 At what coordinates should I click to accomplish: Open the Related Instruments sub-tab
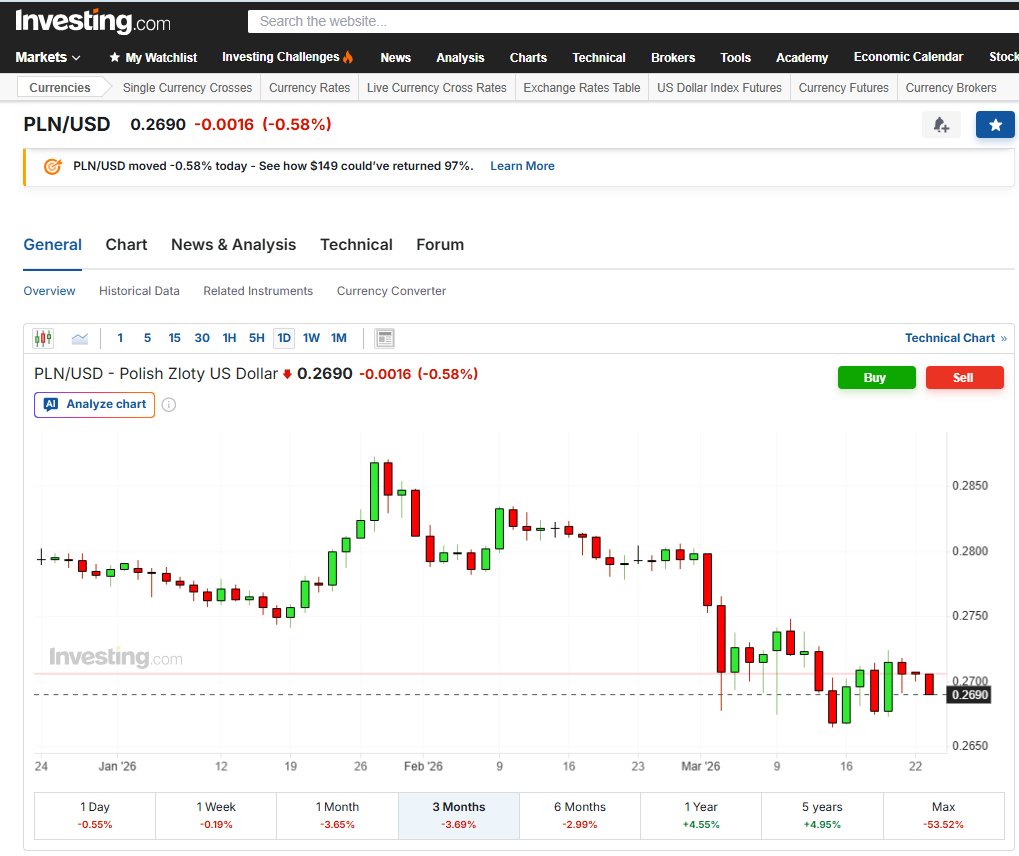pyautogui.click(x=258, y=291)
